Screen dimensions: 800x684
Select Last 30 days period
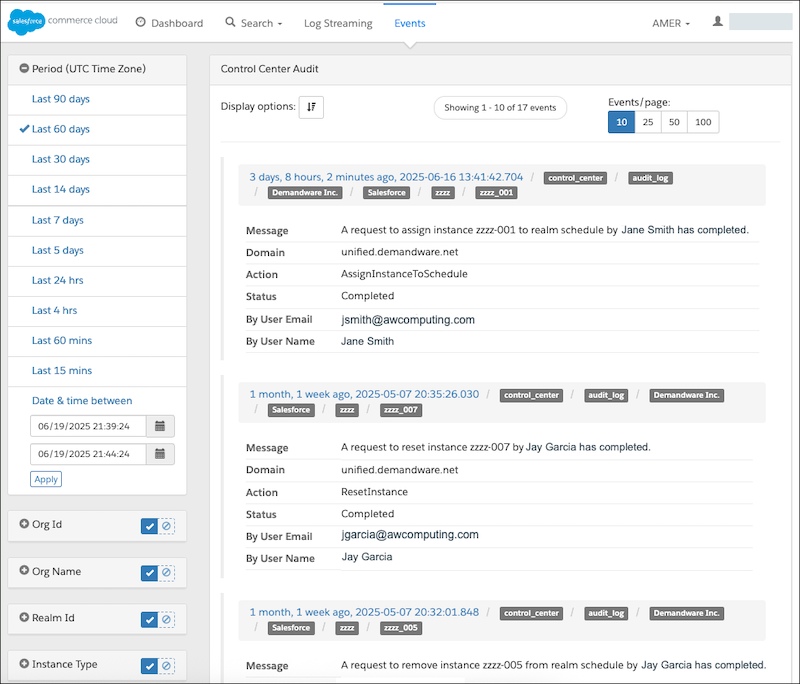tap(61, 159)
